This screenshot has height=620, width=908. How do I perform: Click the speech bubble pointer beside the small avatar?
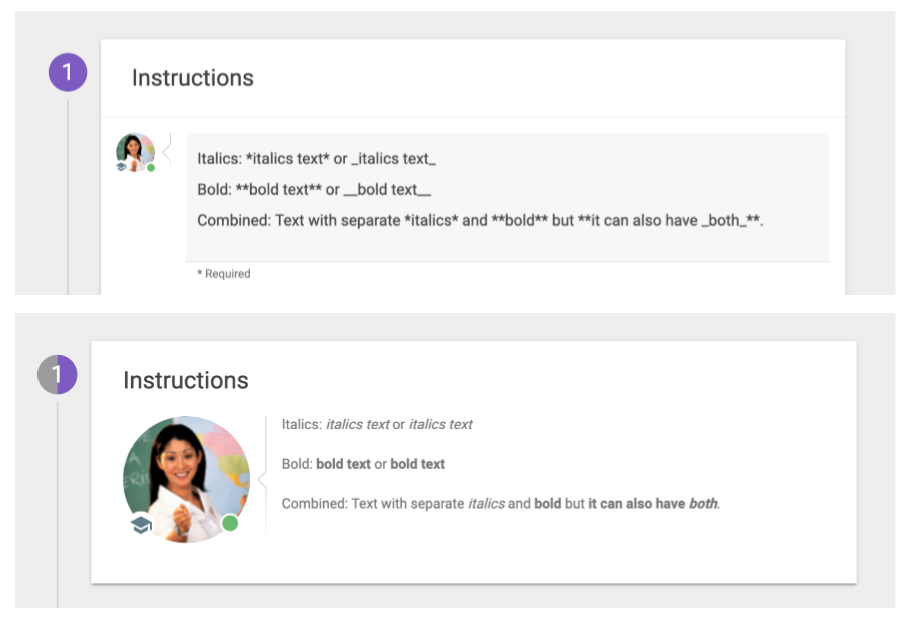[167, 152]
